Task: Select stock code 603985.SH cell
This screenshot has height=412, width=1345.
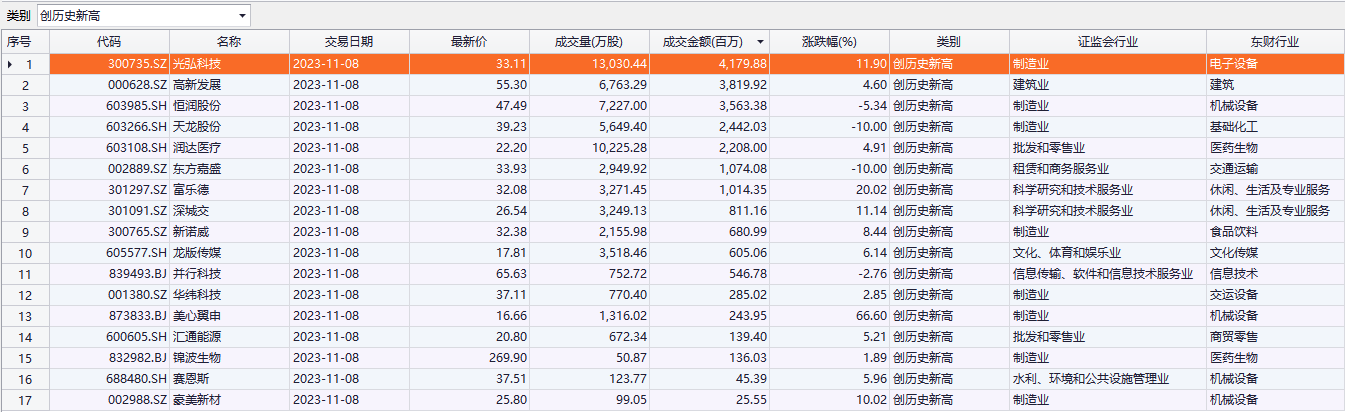Action: (x=137, y=106)
